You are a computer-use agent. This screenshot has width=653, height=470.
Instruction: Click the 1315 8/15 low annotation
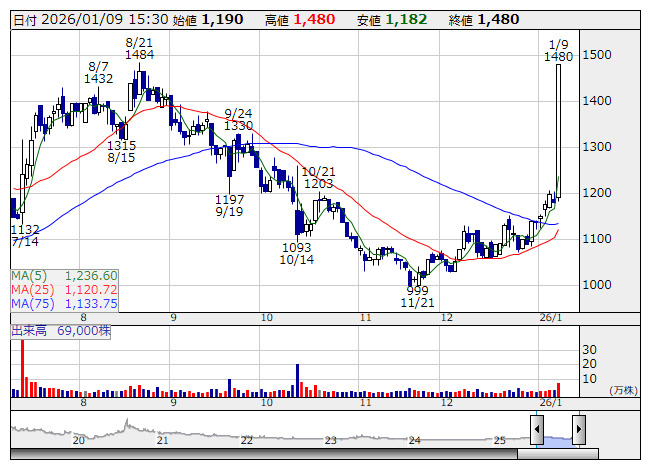(x=121, y=152)
